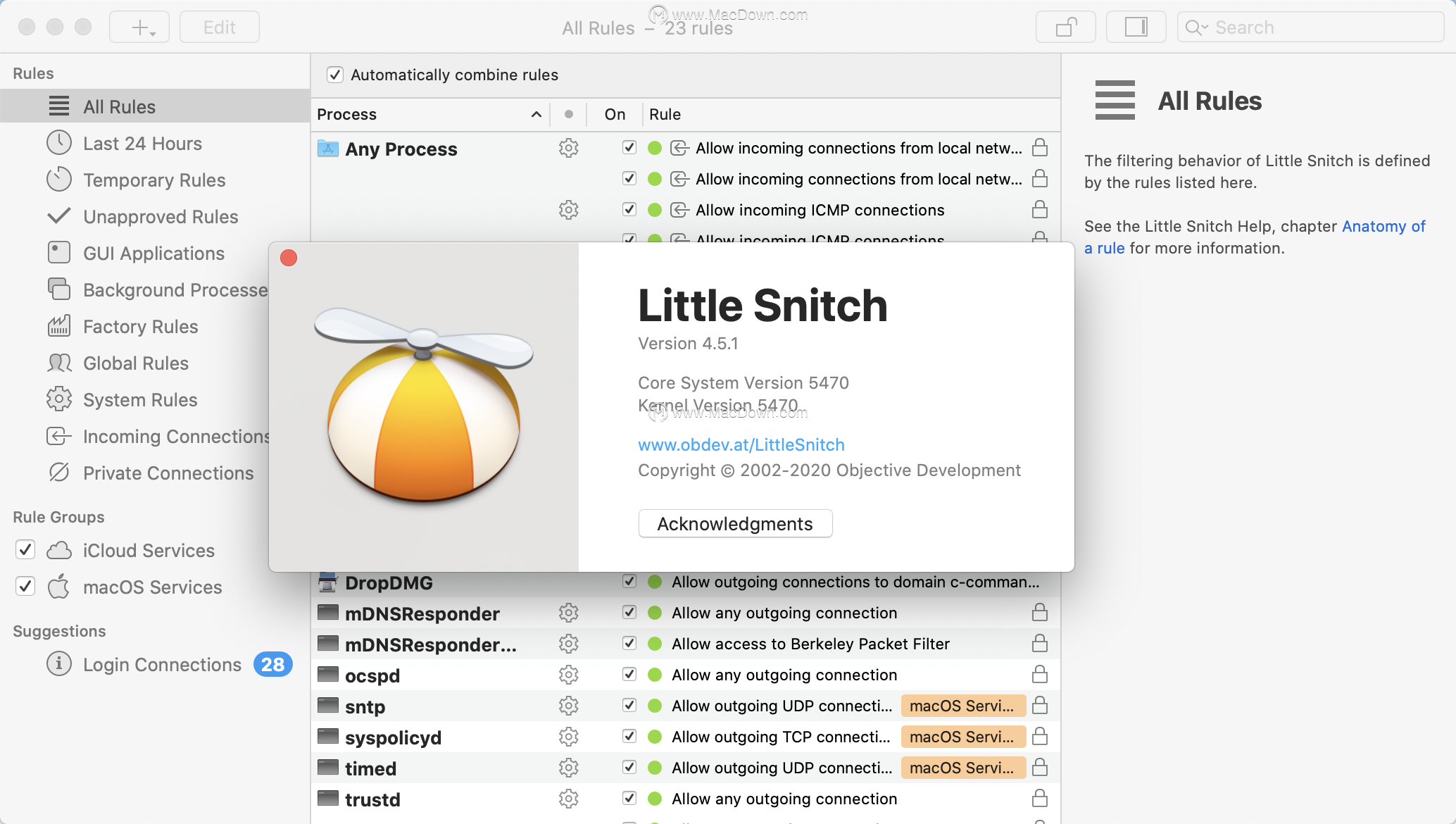
Task: Click the System Rules gear icon
Action: click(59, 399)
